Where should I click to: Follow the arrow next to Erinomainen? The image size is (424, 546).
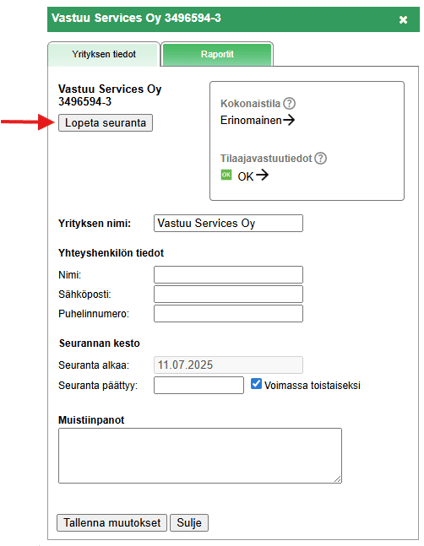tap(289, 120)
